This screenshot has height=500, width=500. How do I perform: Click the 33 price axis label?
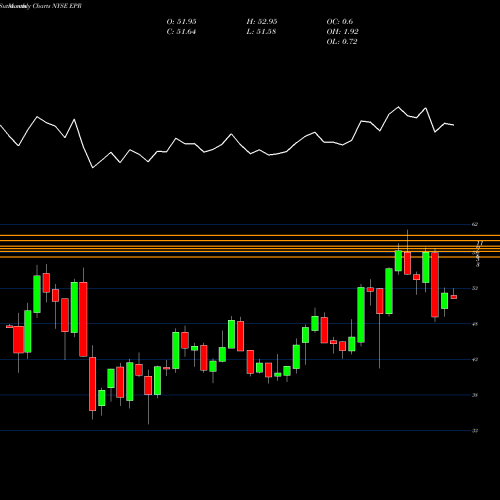pos(475,431)
